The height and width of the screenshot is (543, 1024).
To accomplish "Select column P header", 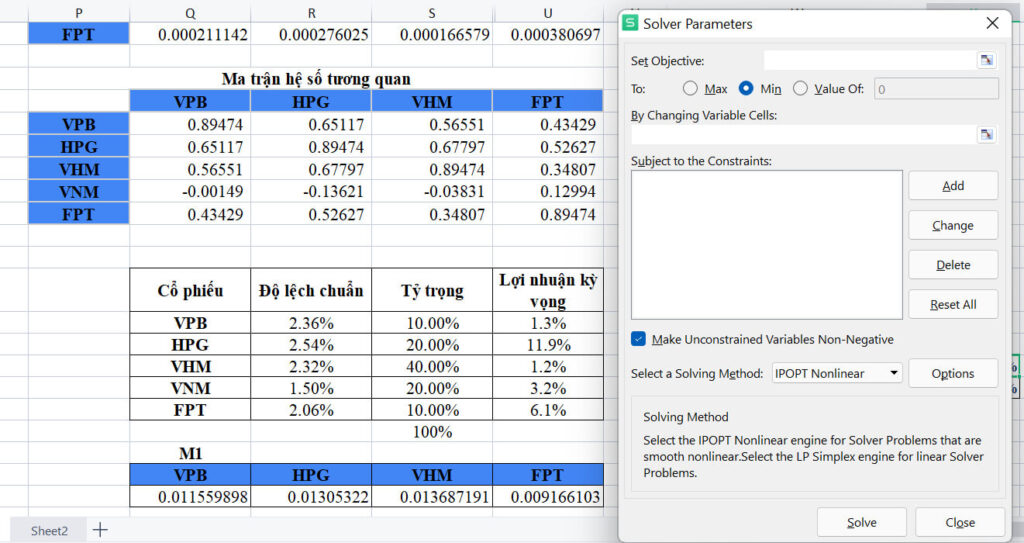I will coord(79,13).
